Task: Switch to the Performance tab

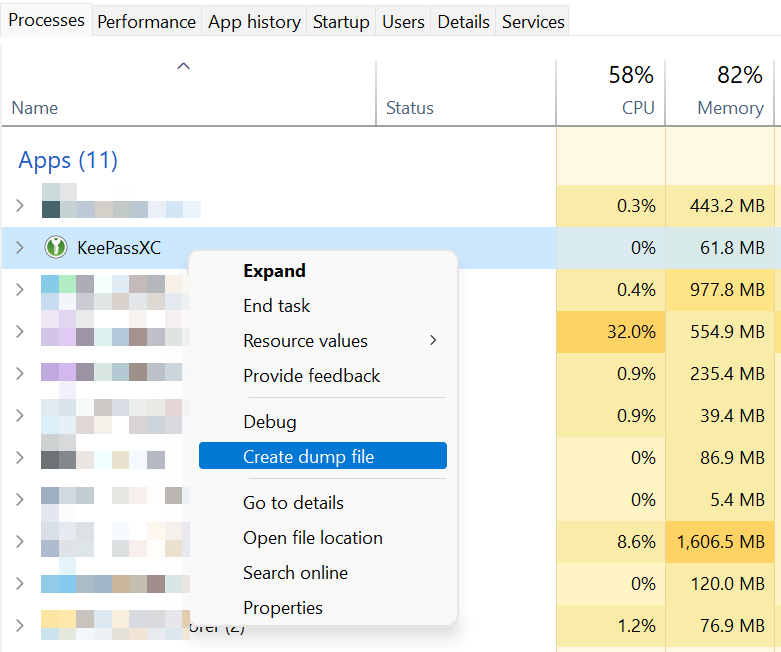Action: pos(146,22)
